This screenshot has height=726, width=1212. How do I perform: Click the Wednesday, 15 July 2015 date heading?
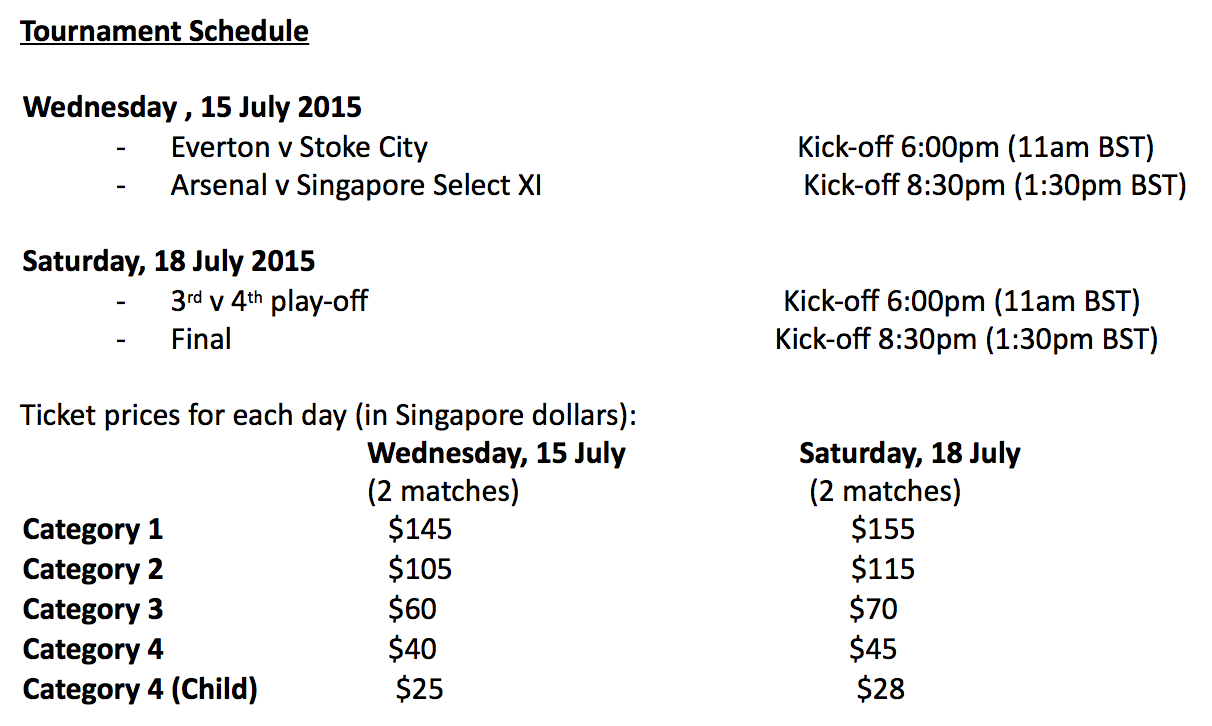point(192,107)
